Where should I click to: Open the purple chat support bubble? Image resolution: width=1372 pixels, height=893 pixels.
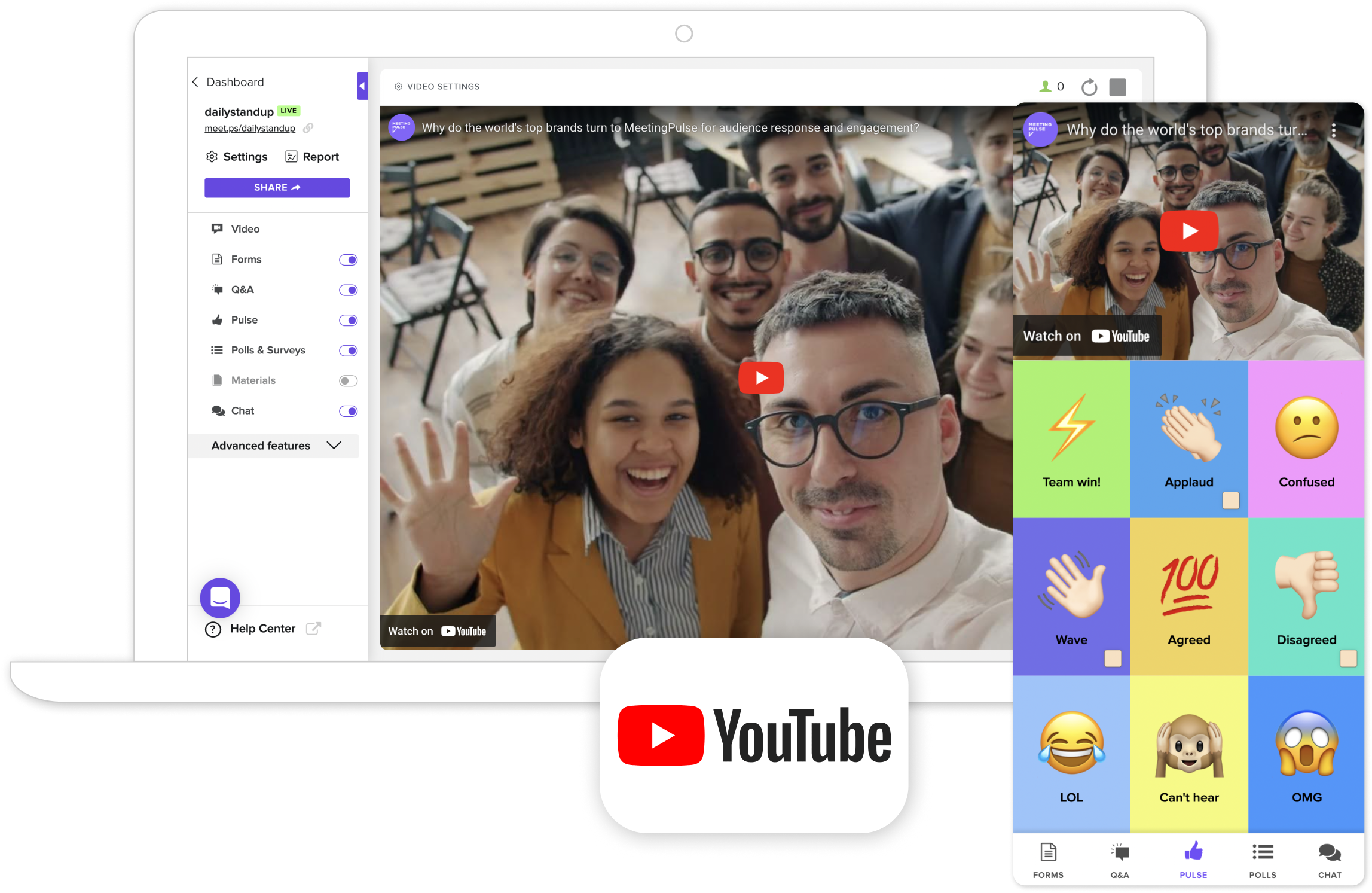(220, 598)
